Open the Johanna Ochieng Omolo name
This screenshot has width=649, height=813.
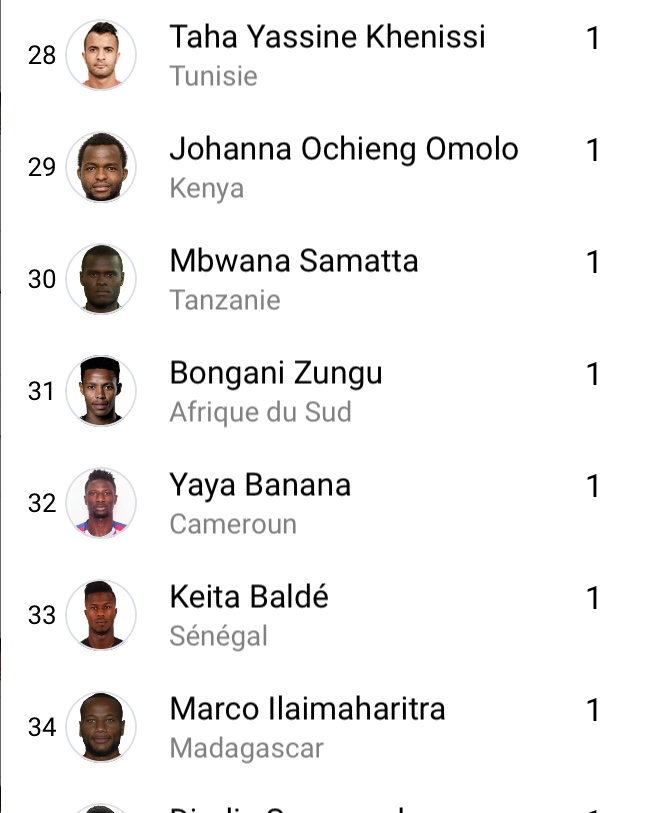click(344, 149)
